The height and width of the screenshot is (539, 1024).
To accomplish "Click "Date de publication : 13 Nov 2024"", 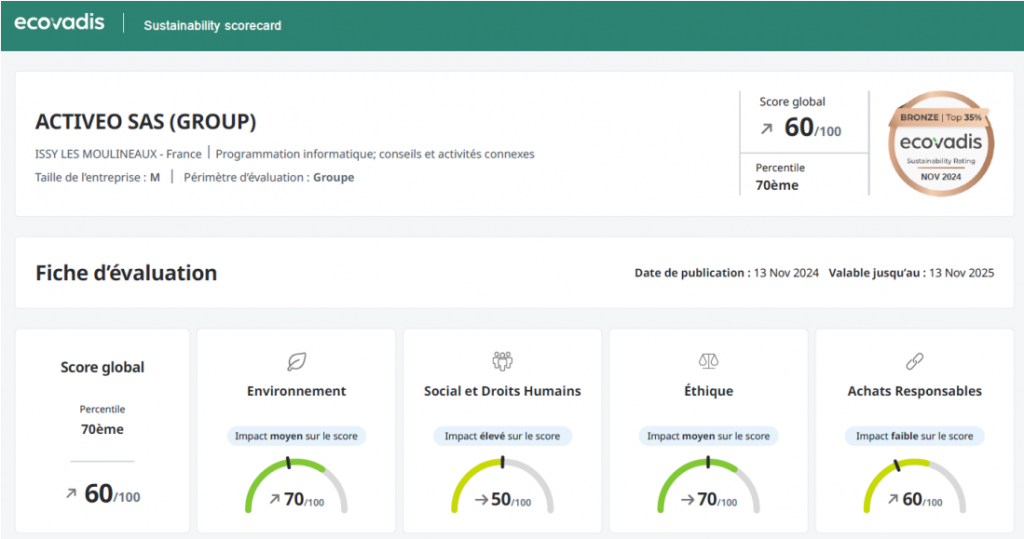I will (x=726, y=273).
